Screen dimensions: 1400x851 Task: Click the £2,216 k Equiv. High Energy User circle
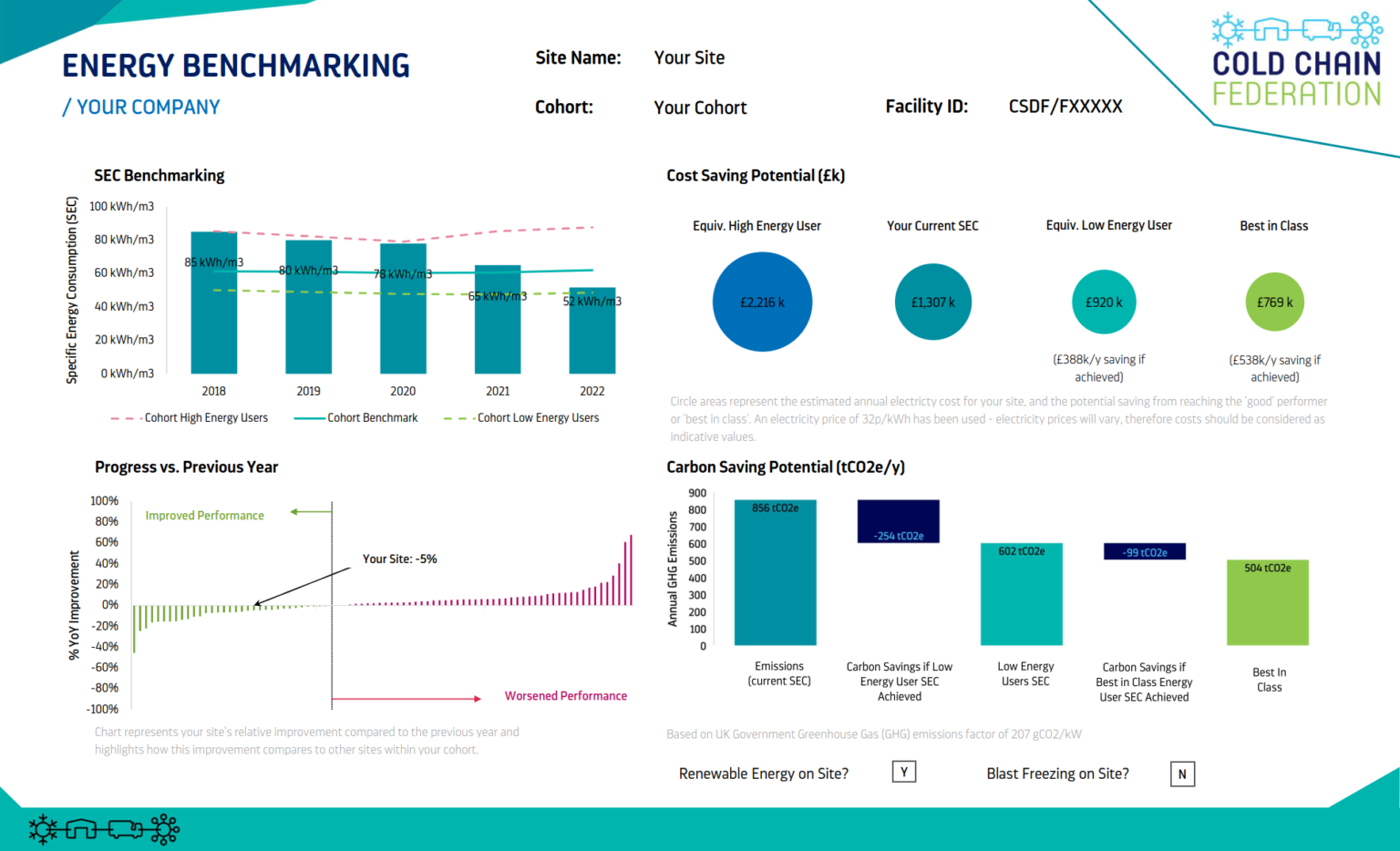pos(762,302)
